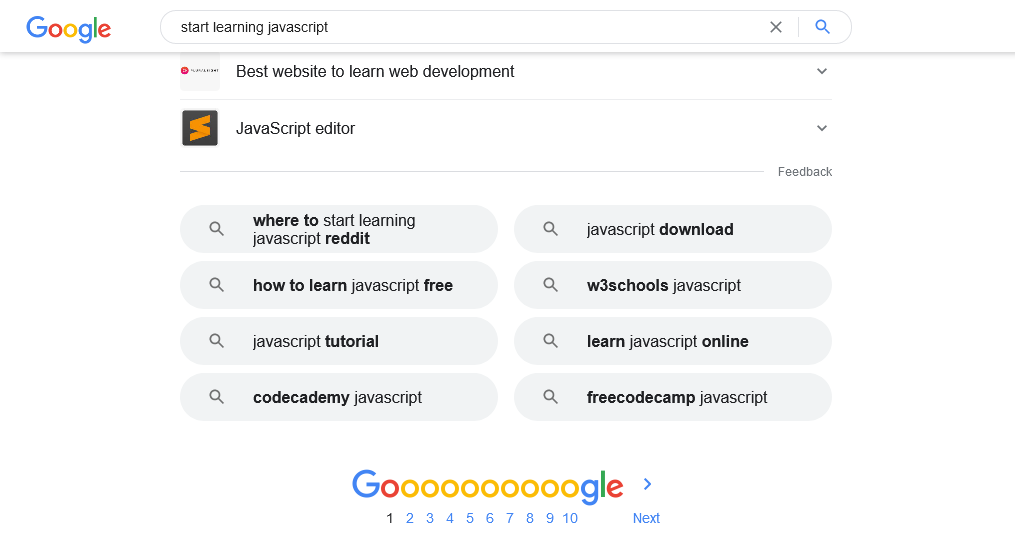1015x544 pixels.
Task: Clear the search box with X icon
Action: pyautogui.click(x=775, y=27)
